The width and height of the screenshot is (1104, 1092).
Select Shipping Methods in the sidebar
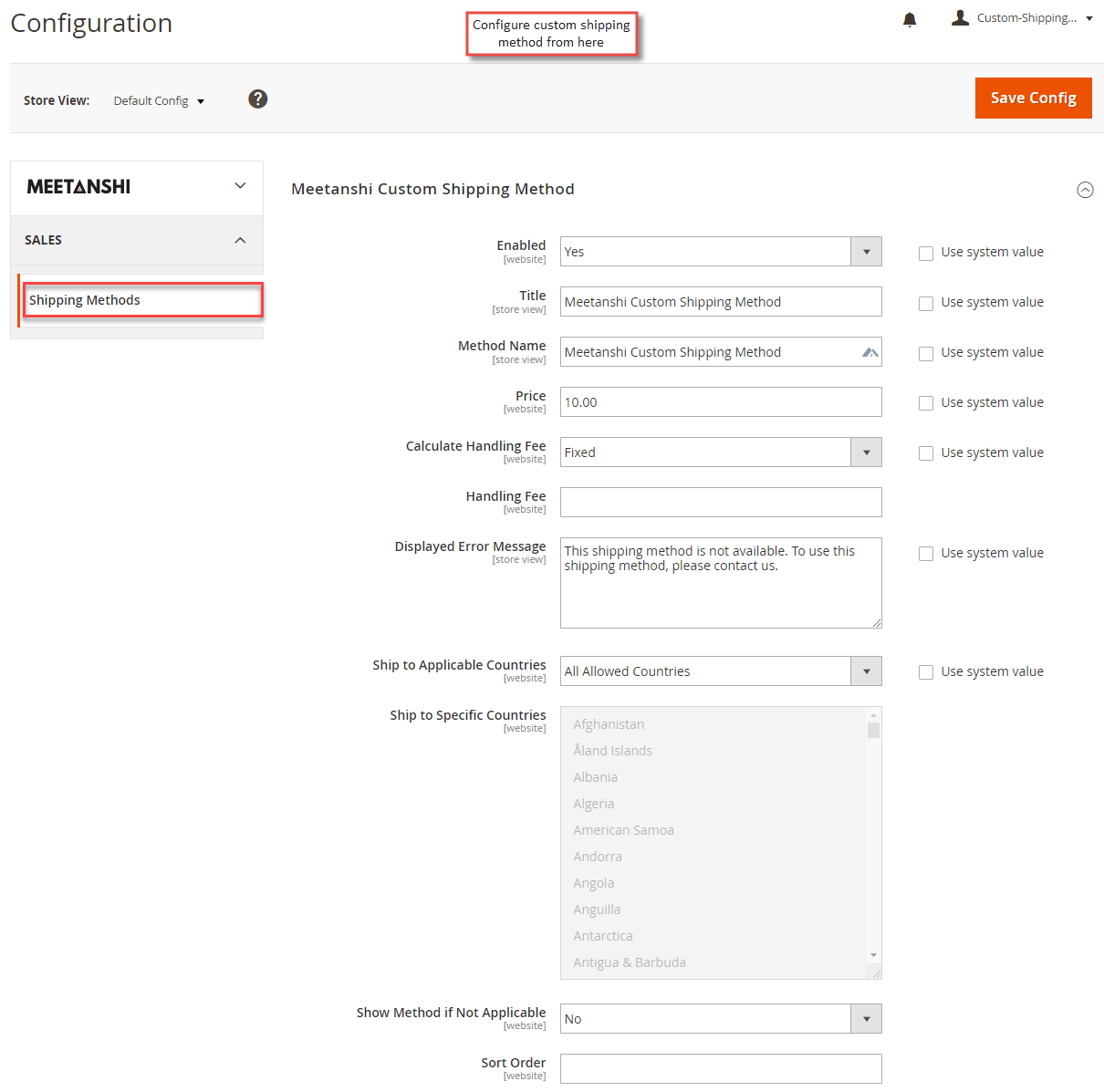click(142, 300)
